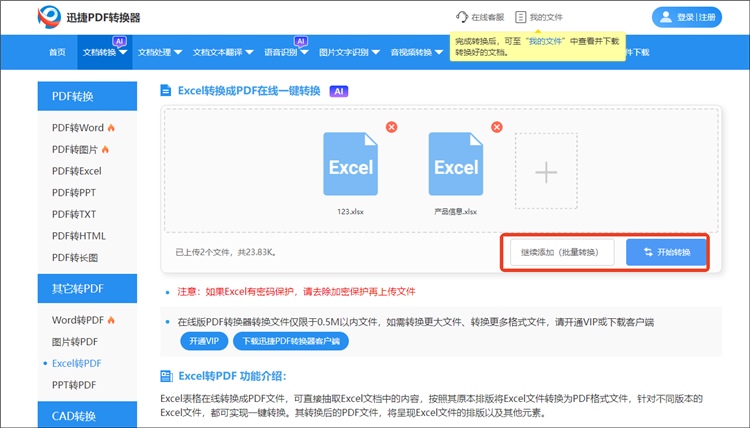Viewport: 750px width, 428px height.
Task: Open the 文档文本翻译 nav menu
Action: point(223,52)
